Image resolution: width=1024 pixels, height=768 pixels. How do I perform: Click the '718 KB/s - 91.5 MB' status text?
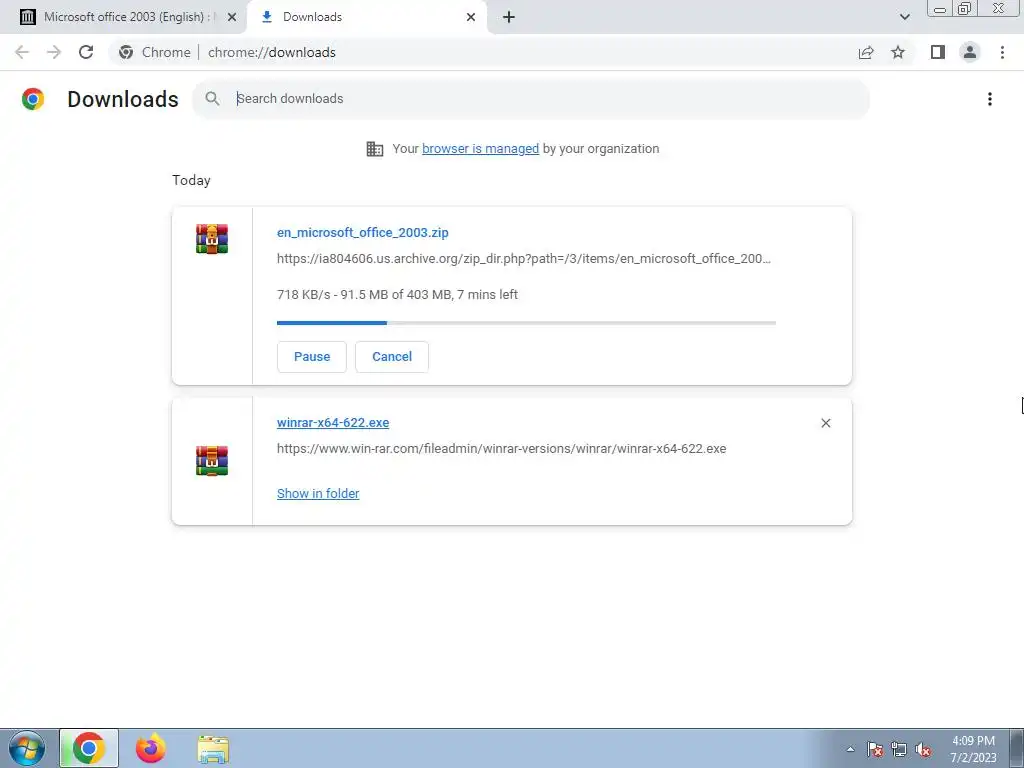click(397, 295)
